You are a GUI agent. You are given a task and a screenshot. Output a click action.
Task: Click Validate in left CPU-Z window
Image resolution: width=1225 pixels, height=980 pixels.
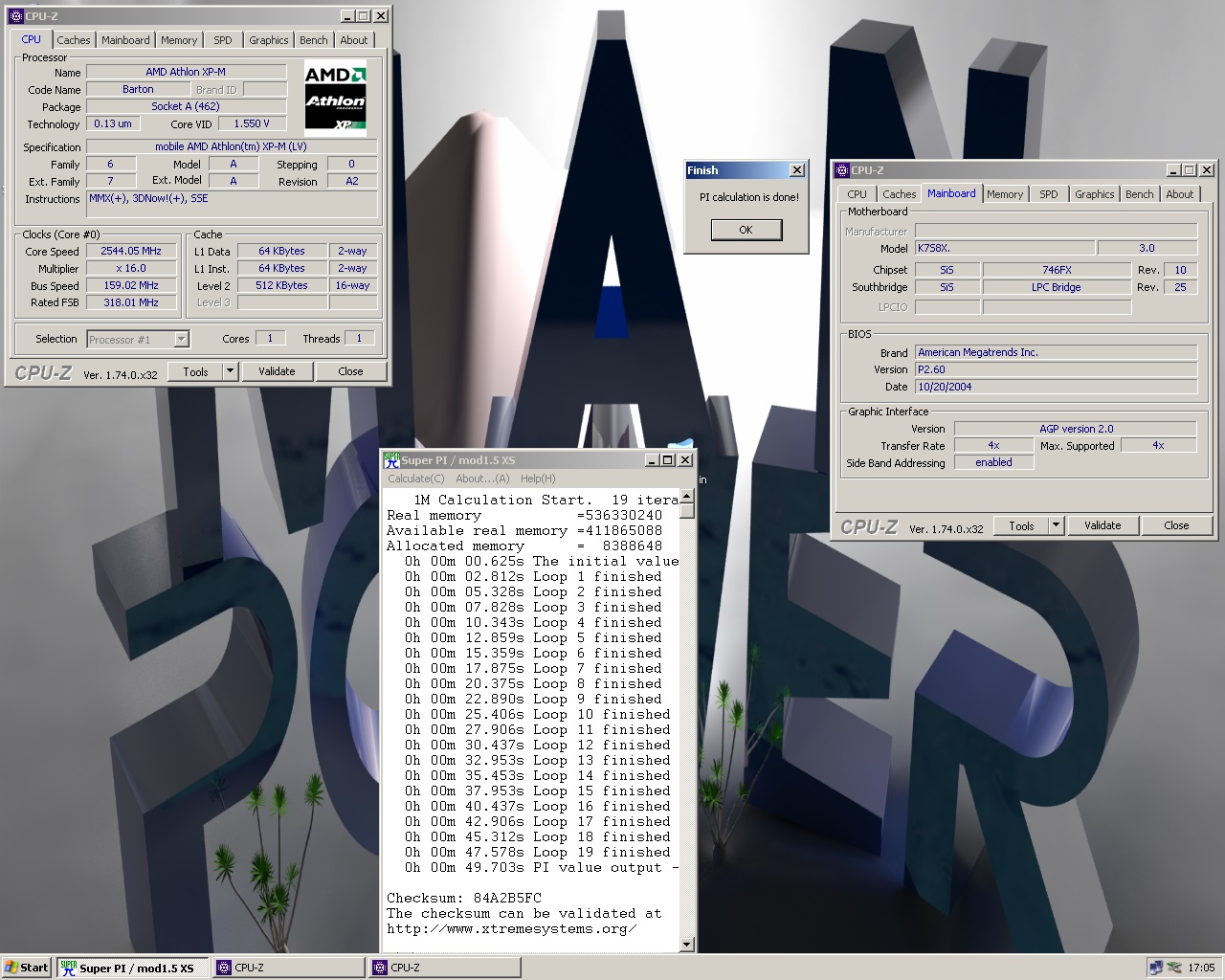277,371
